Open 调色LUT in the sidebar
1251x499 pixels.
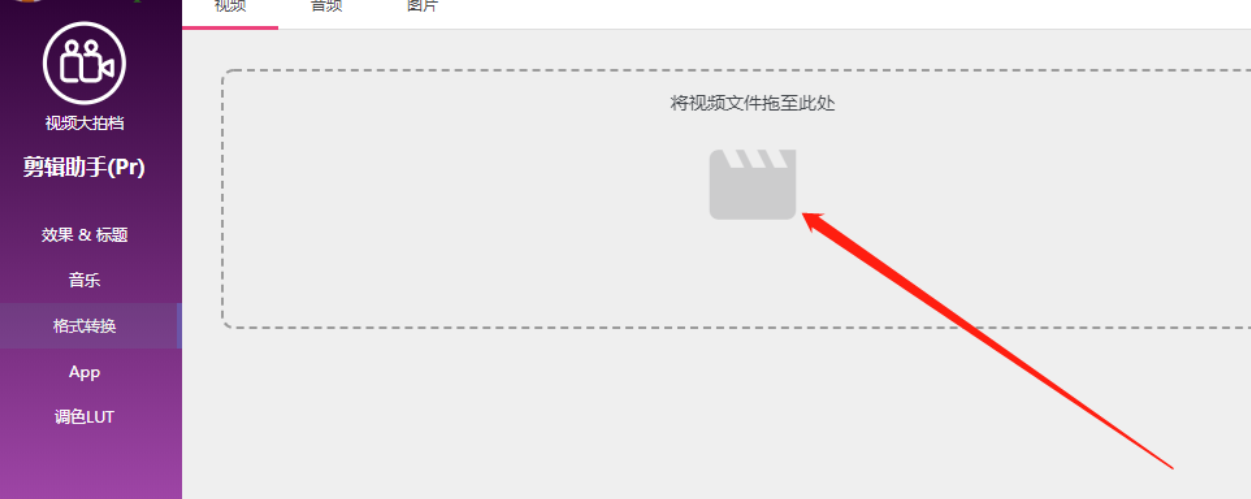pyautogui.click(x=84, y=417)
